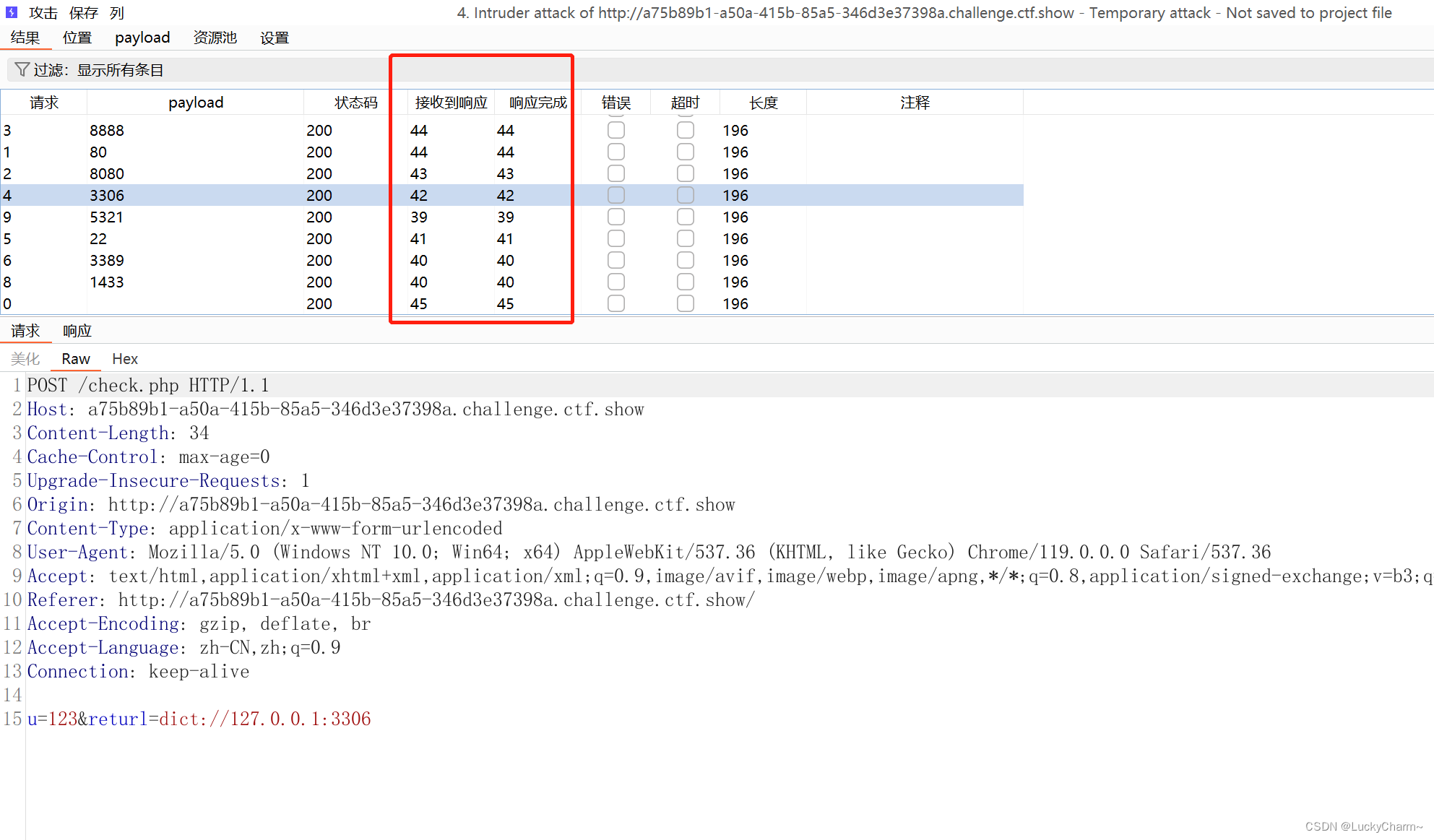This screenshot has width=1434, height=840.
Task: Open the 列 menu
Action: click(x=118, y=13)
